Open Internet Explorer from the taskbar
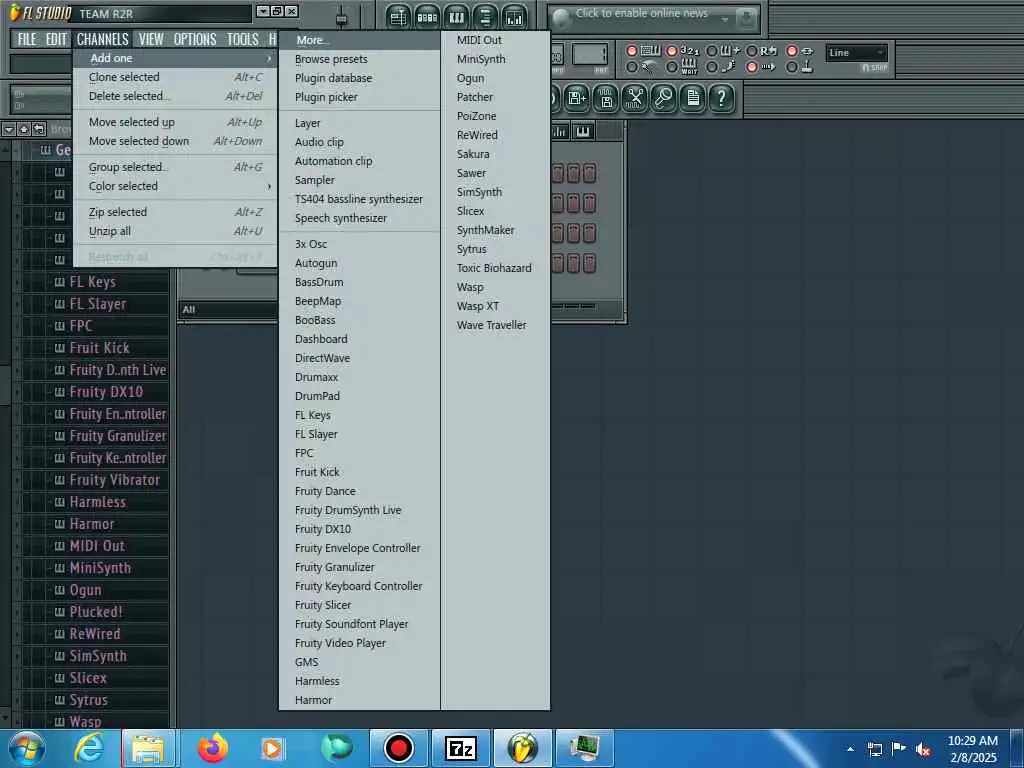 [89, 748]
